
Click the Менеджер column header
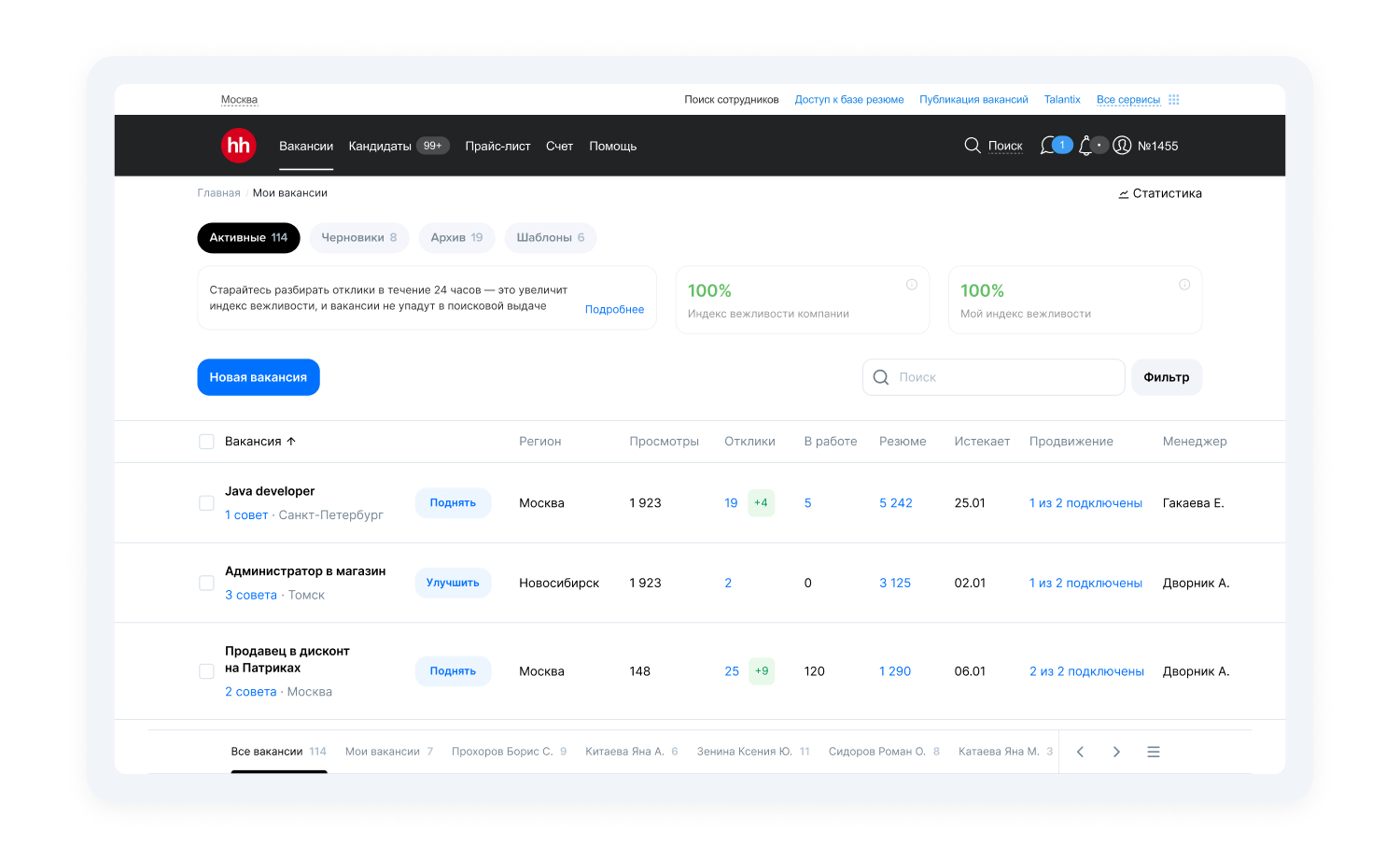[x=1195, y=442]
